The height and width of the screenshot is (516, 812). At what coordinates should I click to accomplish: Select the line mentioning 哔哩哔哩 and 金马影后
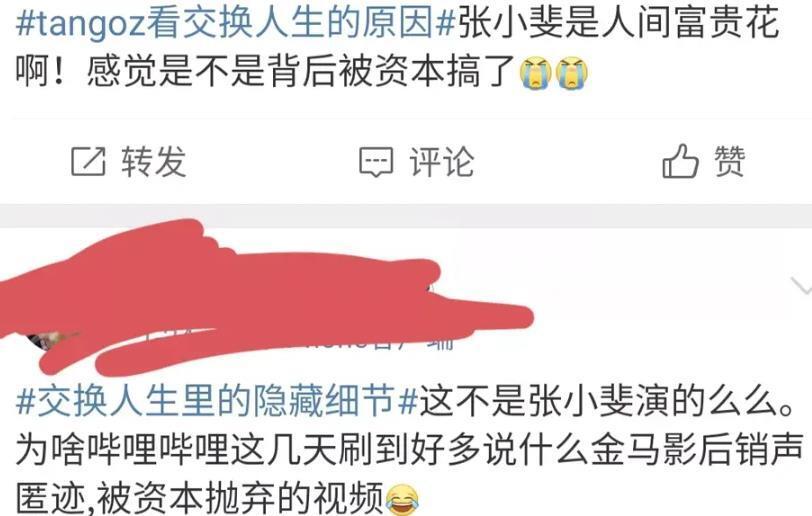(x=409, y=450)
